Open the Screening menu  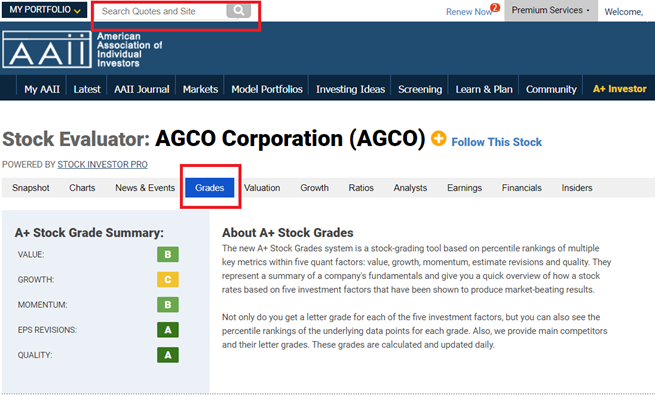click(420, 89)
